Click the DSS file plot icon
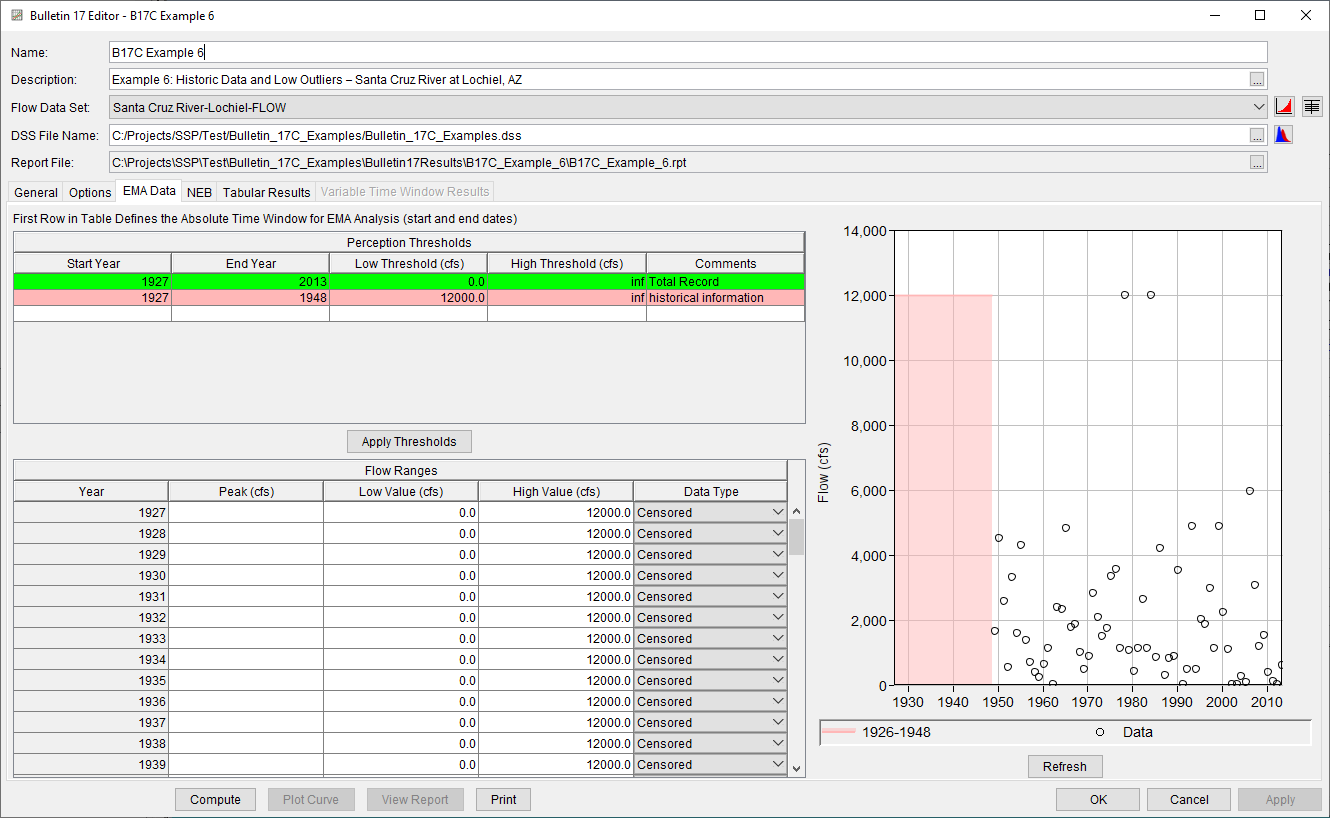The width and height of the screenshot is (1330, 818). coord(1283,135)
